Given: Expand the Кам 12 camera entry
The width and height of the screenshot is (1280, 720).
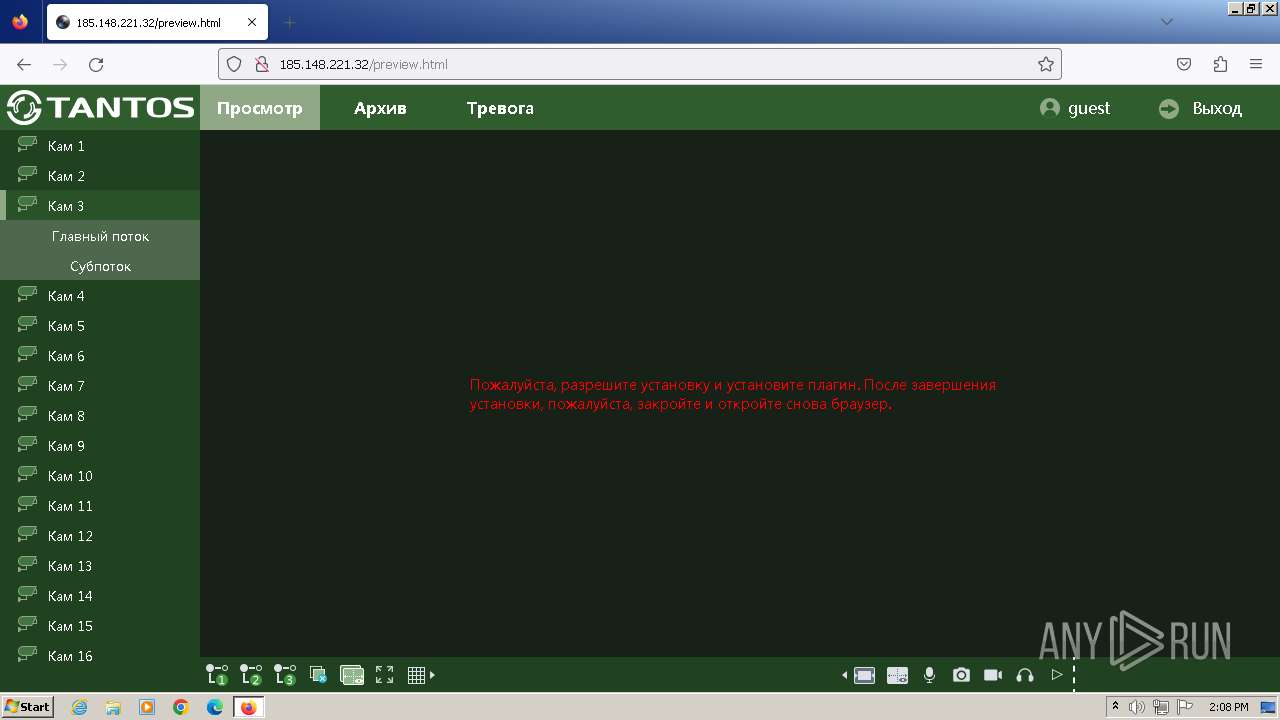Looking at the screenshot, I should 100,536.
